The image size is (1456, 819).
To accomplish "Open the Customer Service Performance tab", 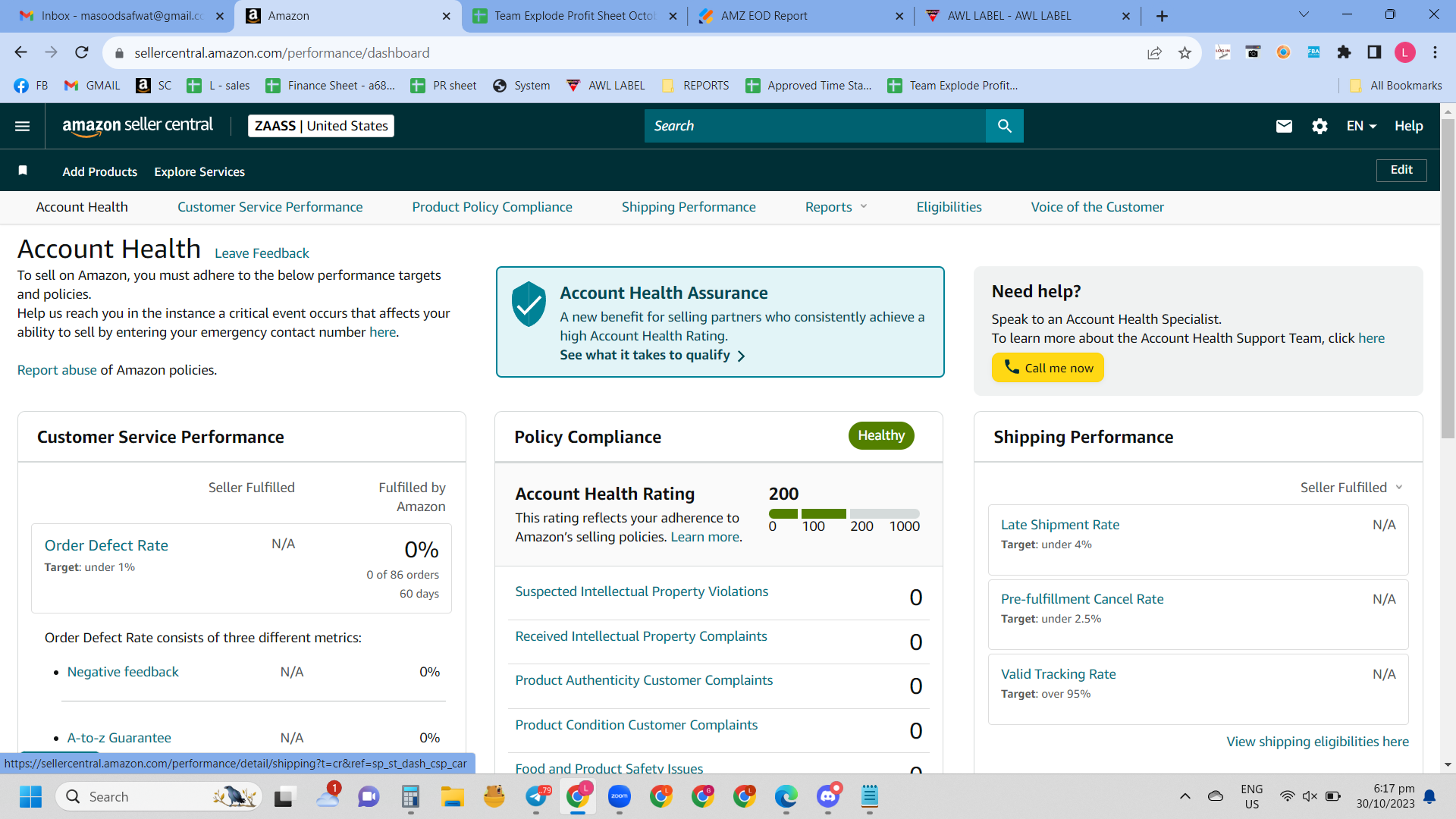I will pos(270,207).
